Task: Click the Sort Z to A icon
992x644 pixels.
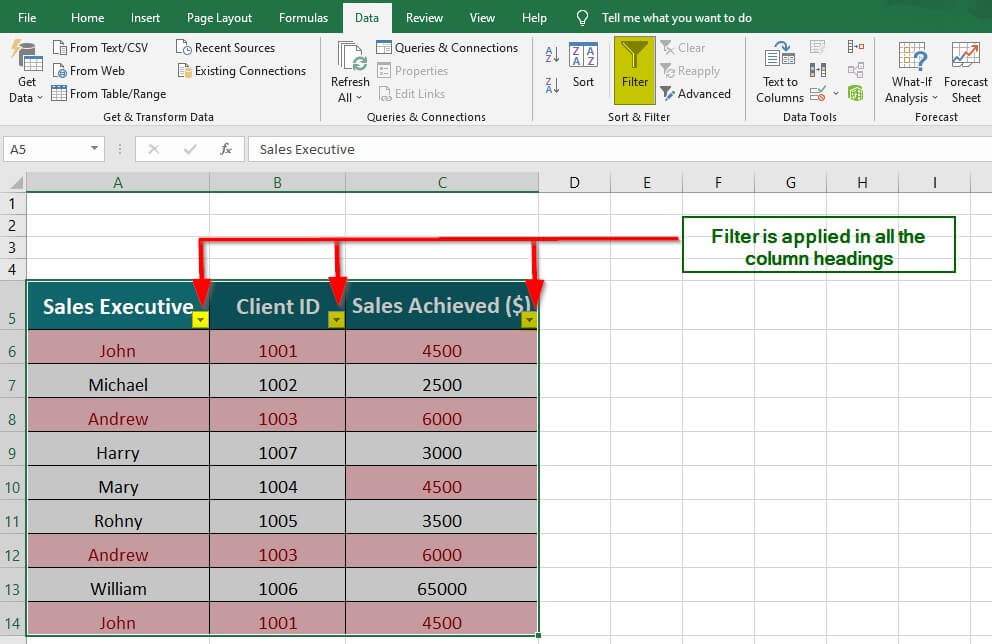Action: pyautogui.click(x=552, y=85)
